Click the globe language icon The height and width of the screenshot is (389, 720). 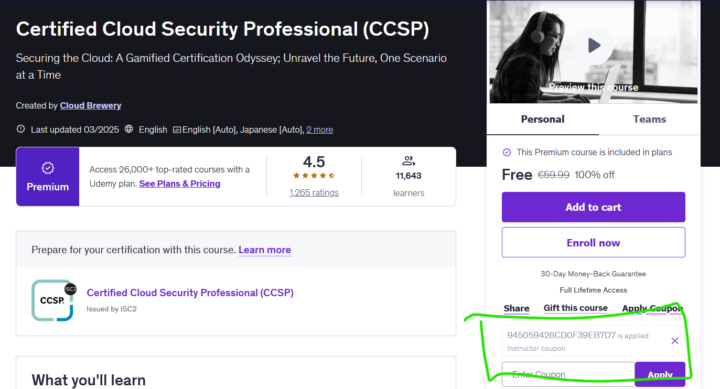pyautogui.click(x=129, y=129)
